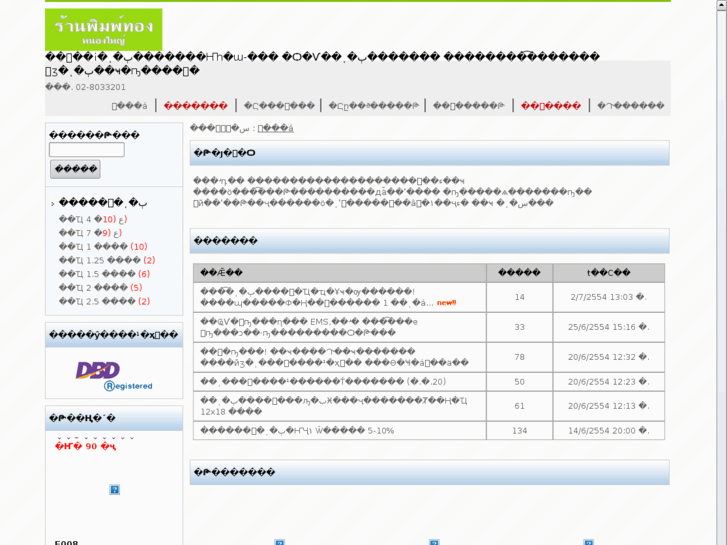Screen dimensions: 727x545
Task: Click the broken image icon in the left sidebar
Action: [x=115, y=489]
